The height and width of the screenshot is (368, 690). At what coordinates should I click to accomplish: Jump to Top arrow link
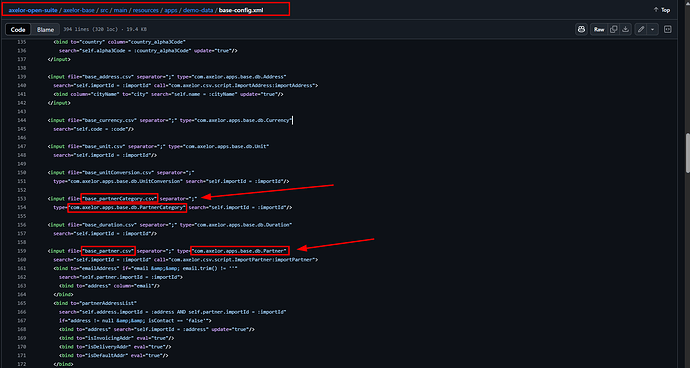pos(662,10)
